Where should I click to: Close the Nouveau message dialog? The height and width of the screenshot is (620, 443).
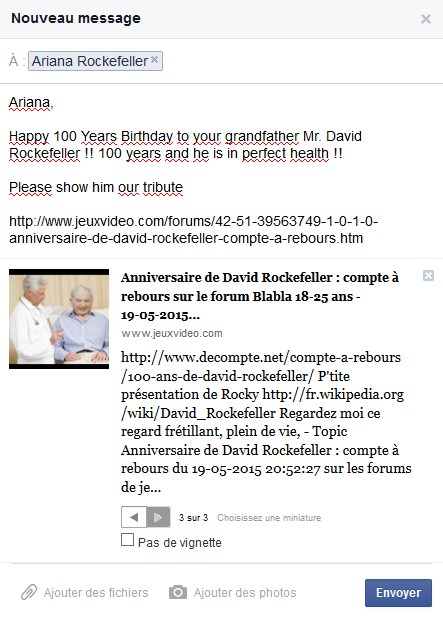426,19
